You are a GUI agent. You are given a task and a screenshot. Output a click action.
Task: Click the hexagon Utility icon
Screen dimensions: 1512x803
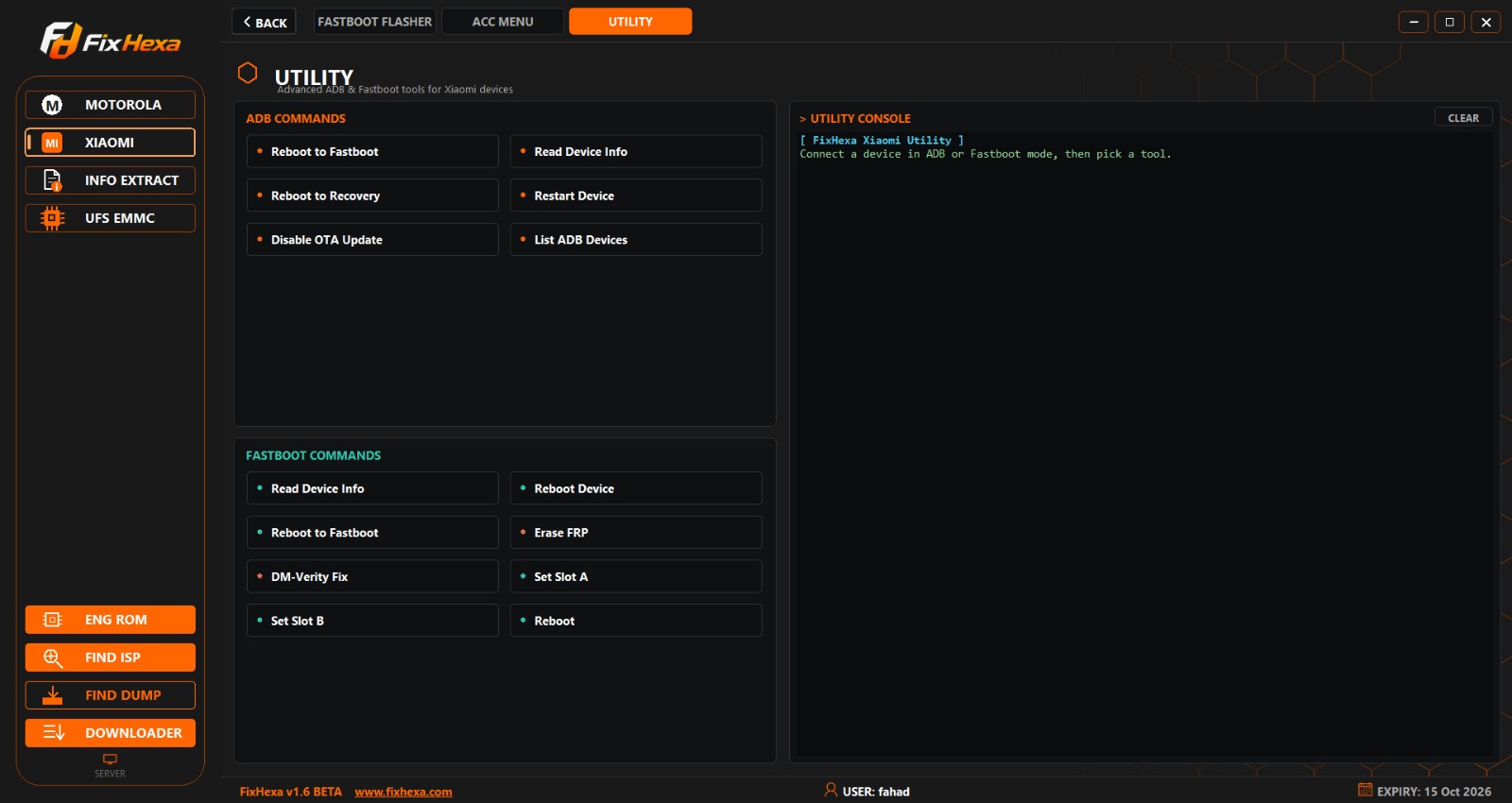coord(248,73)
